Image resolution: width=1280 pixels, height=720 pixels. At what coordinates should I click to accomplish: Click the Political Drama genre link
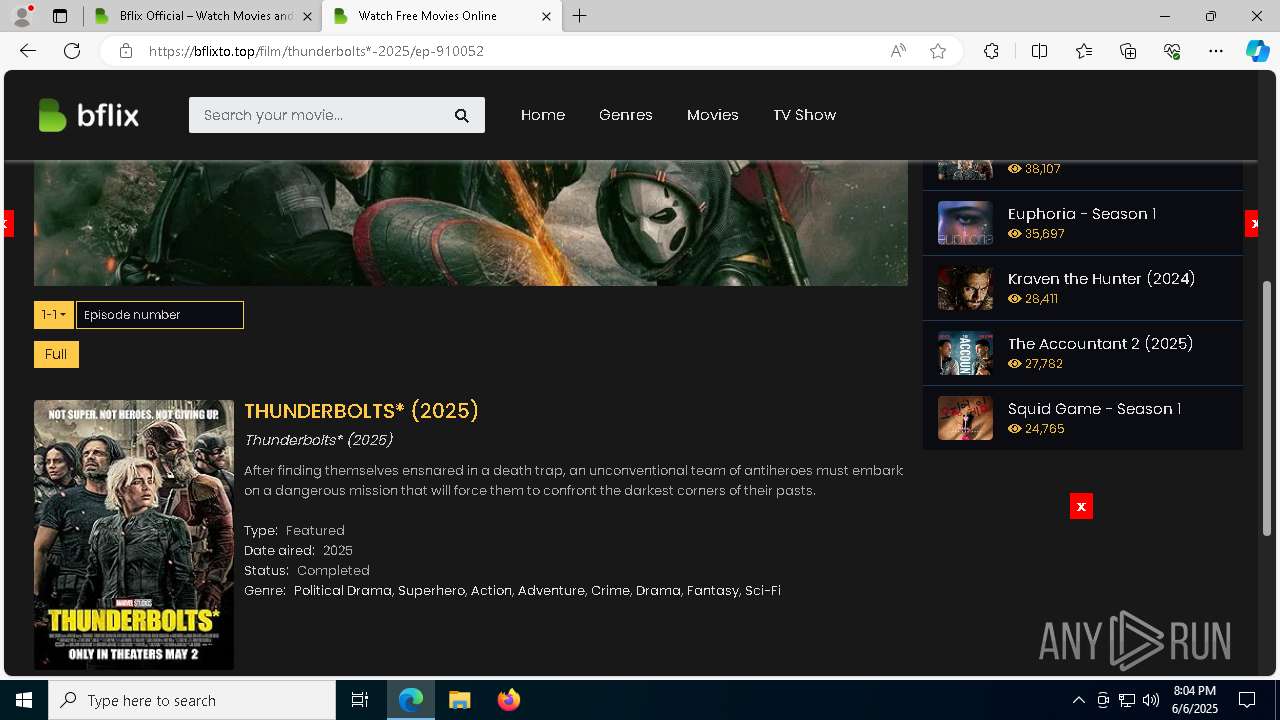[342, 591]
